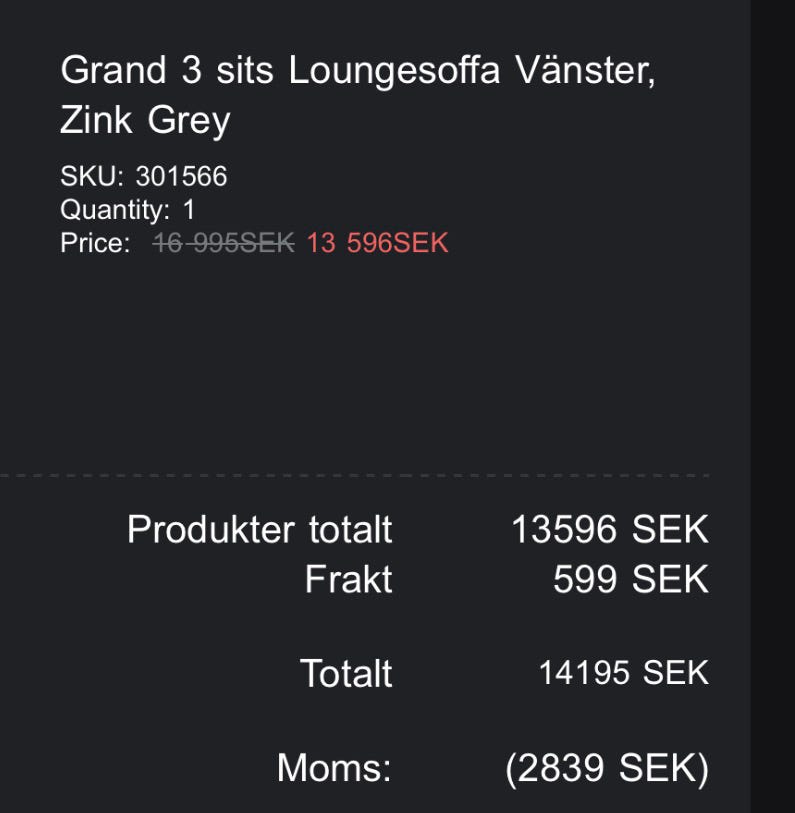The width and height of the screenshot is (795, 813).
Task: Click the red discounted price 13 596SEK
Action: pos(378,243)
